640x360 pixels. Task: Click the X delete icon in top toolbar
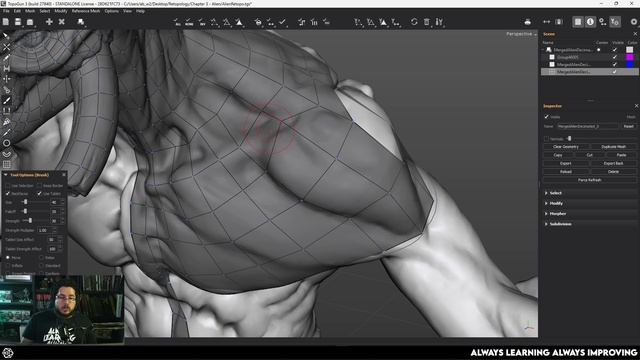click(x=62, y=22)
